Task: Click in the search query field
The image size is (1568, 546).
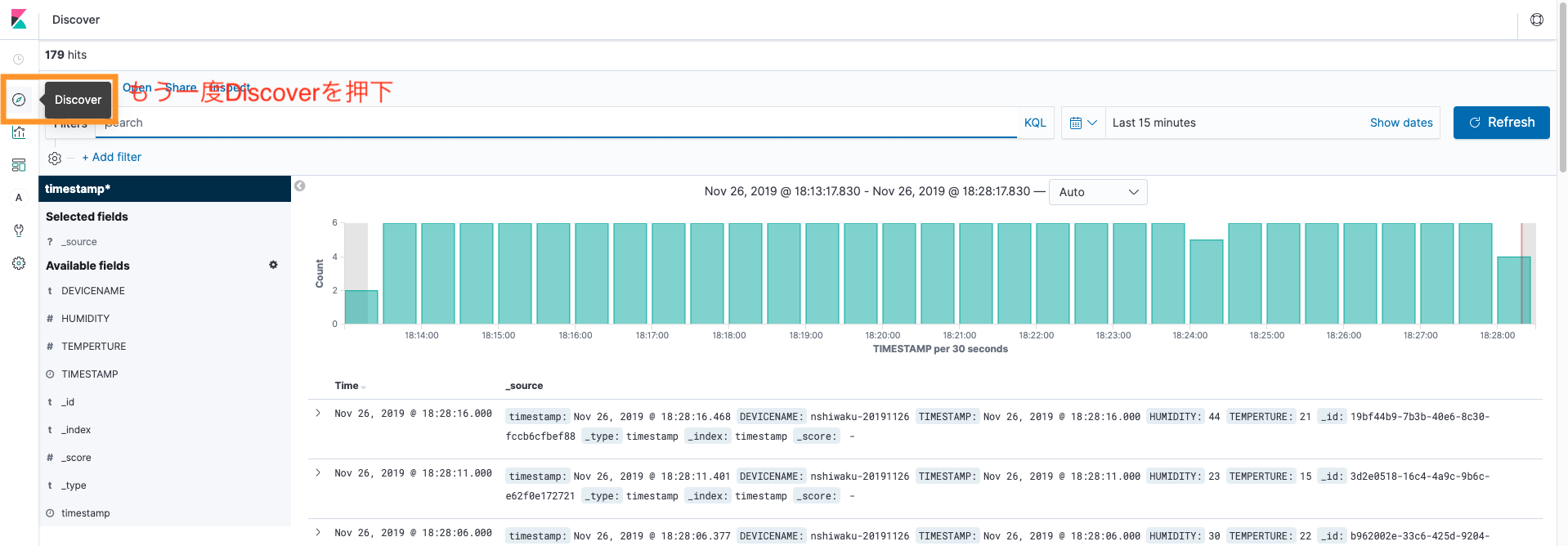Action: (x=556, y=123)
